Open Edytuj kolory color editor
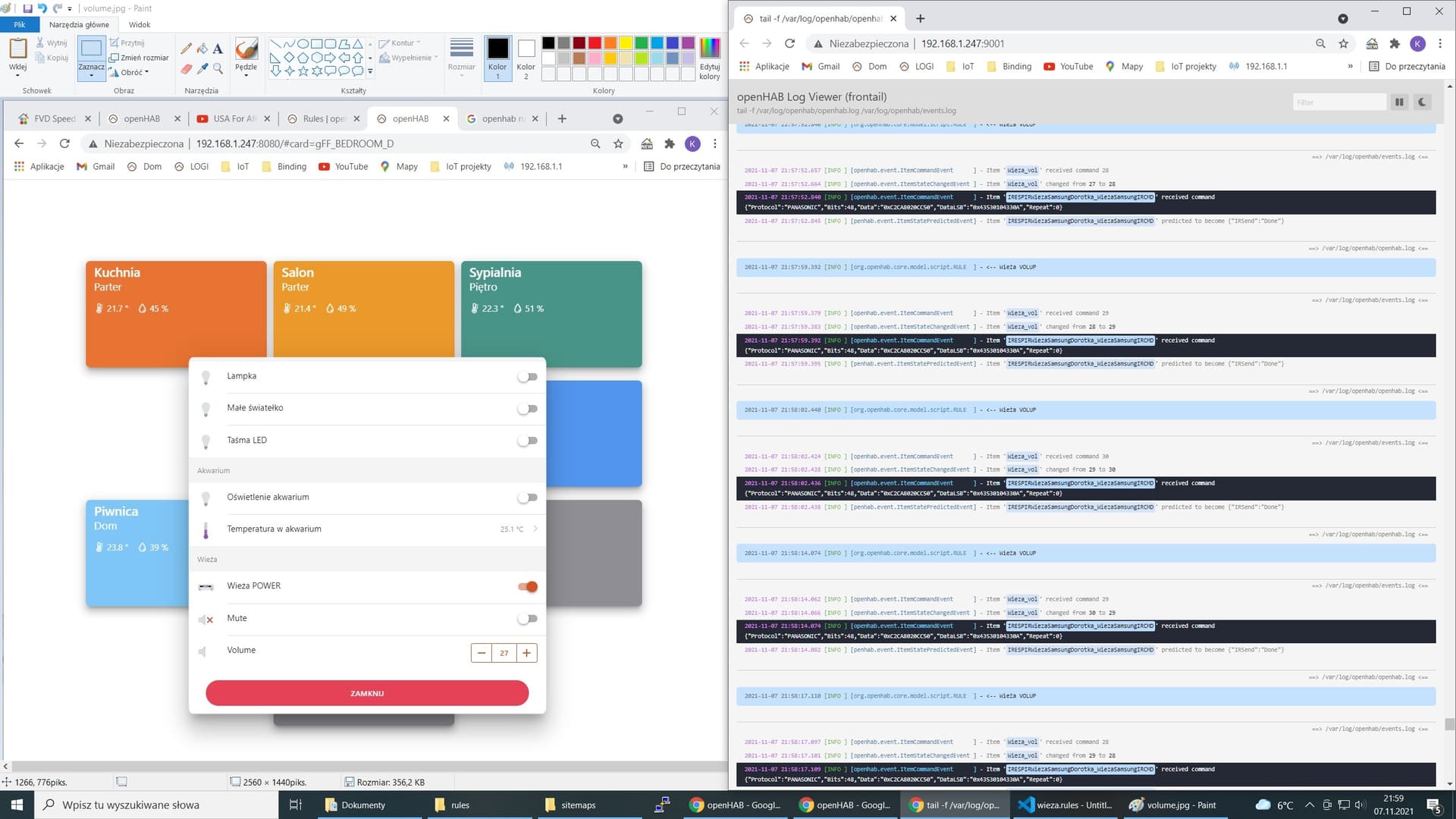This screenshot has width=1456, height=819. 710,58
